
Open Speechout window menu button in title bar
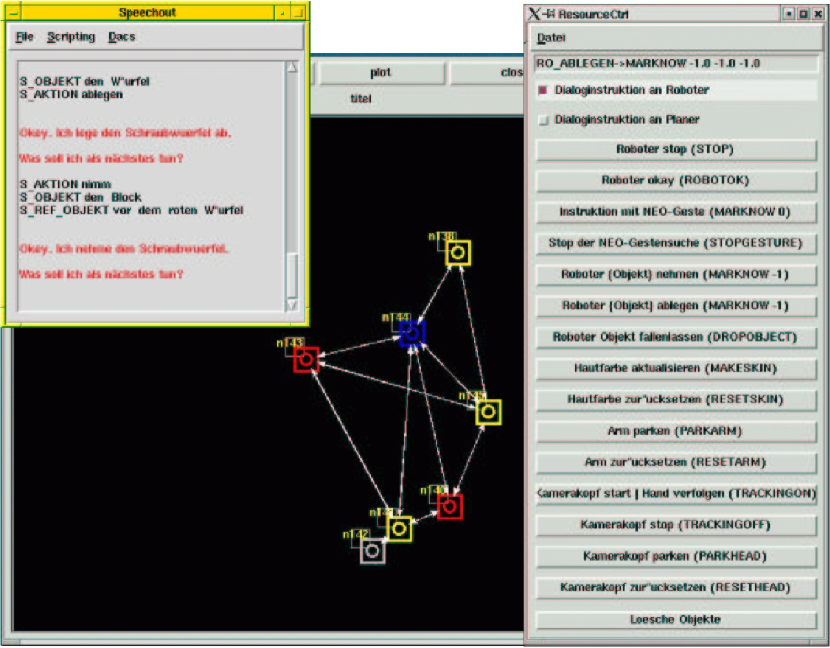pyautogui.click(x=14, y=13)
